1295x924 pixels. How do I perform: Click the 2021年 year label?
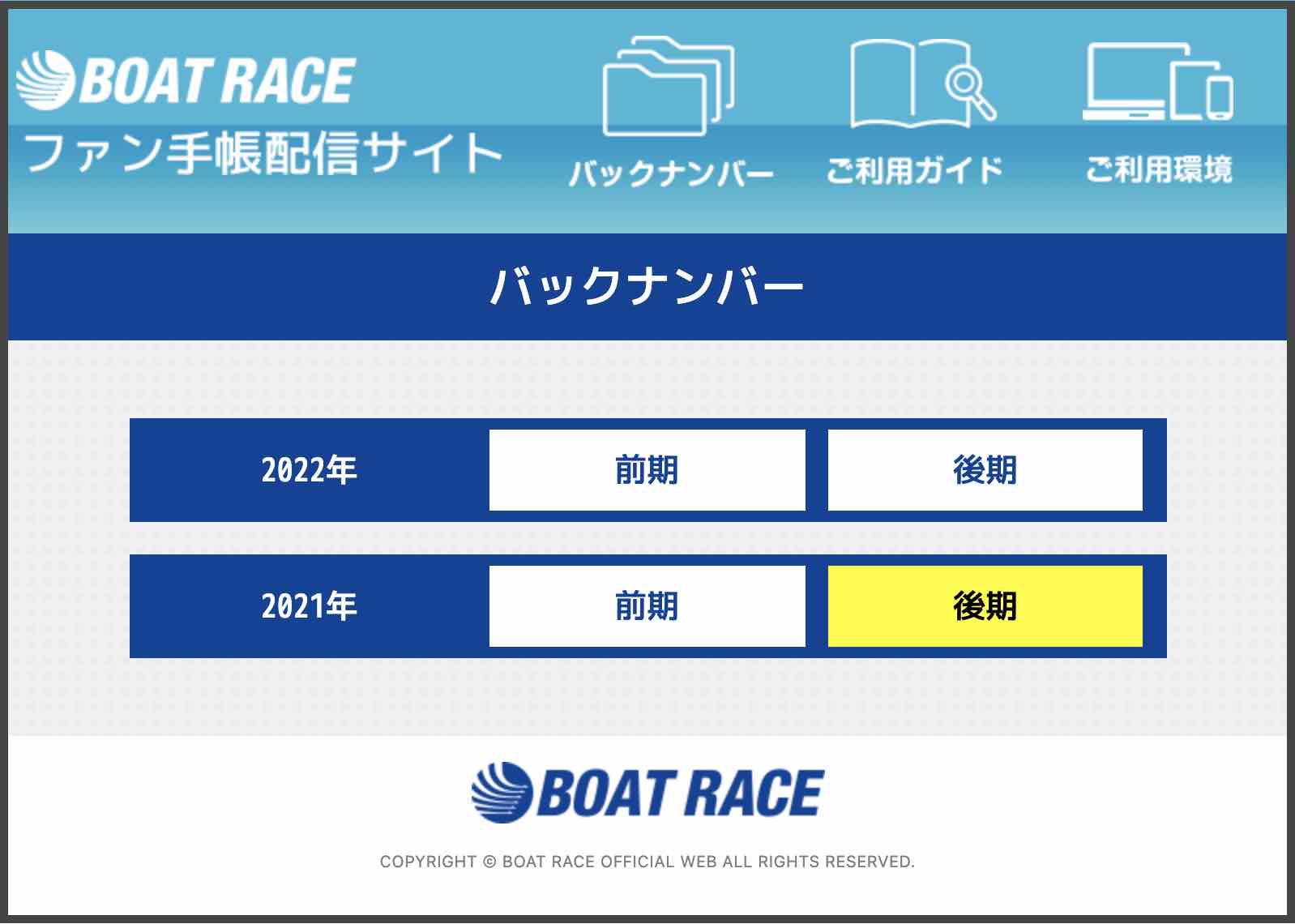[x=308, y=605]
